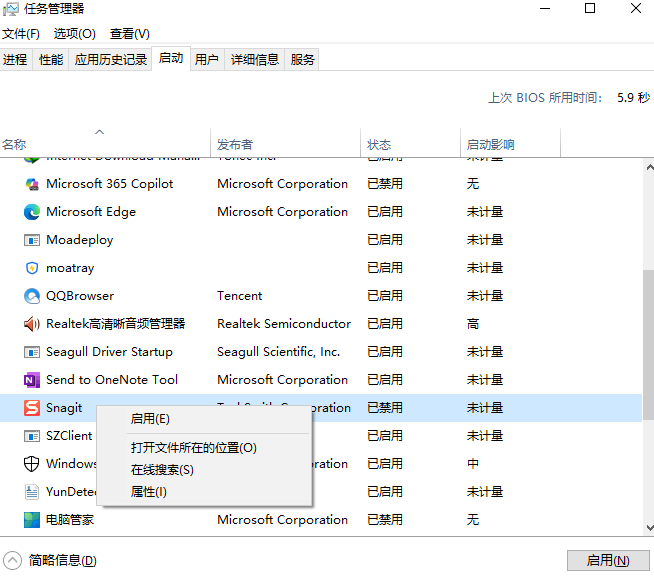Viewport: 654px width, 579px height.
Task: Collapse to 简略信息 with the arrow icon
Action: coord(12,560)
